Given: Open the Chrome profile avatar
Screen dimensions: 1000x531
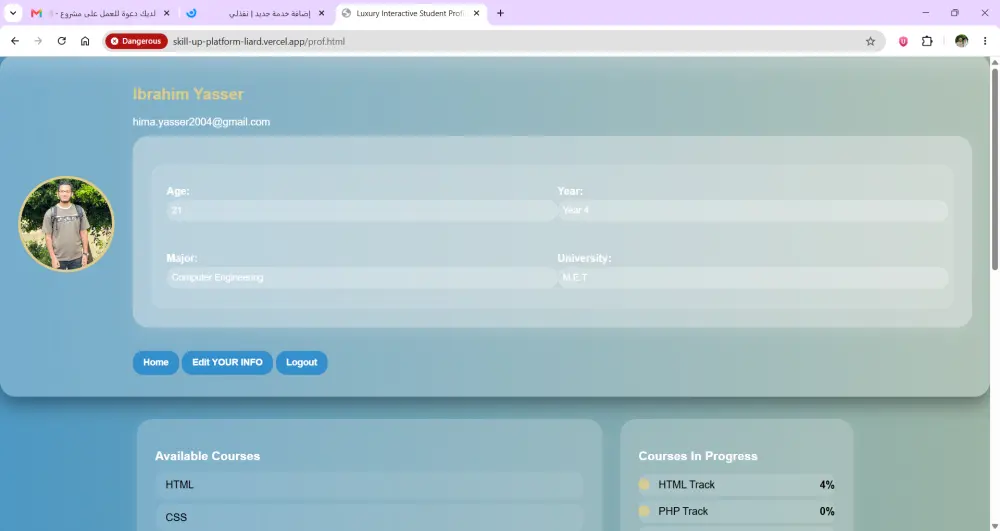Looking at the screenshot, I should (x=961, y=41).
